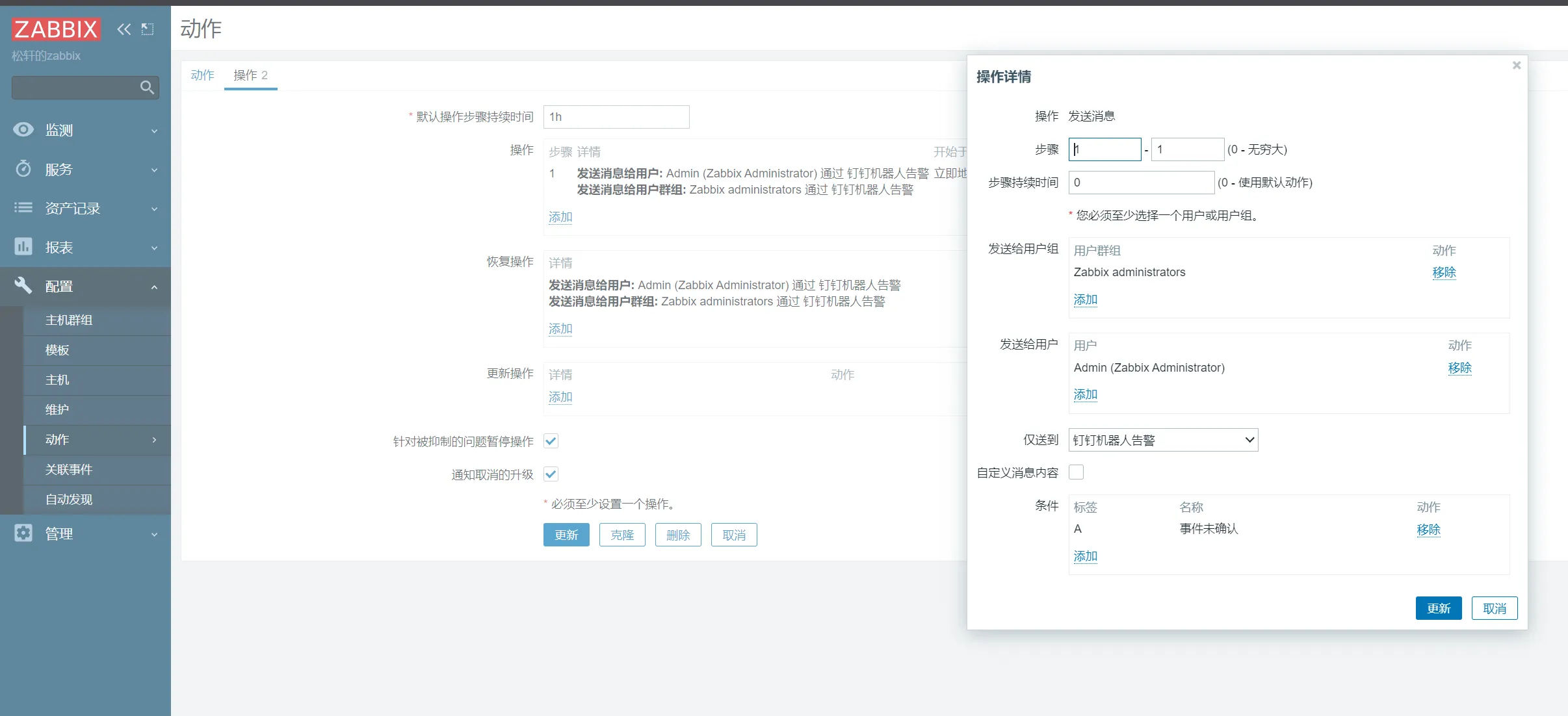Uncheck 通知取消的升级 checkbox

(551, 474)
